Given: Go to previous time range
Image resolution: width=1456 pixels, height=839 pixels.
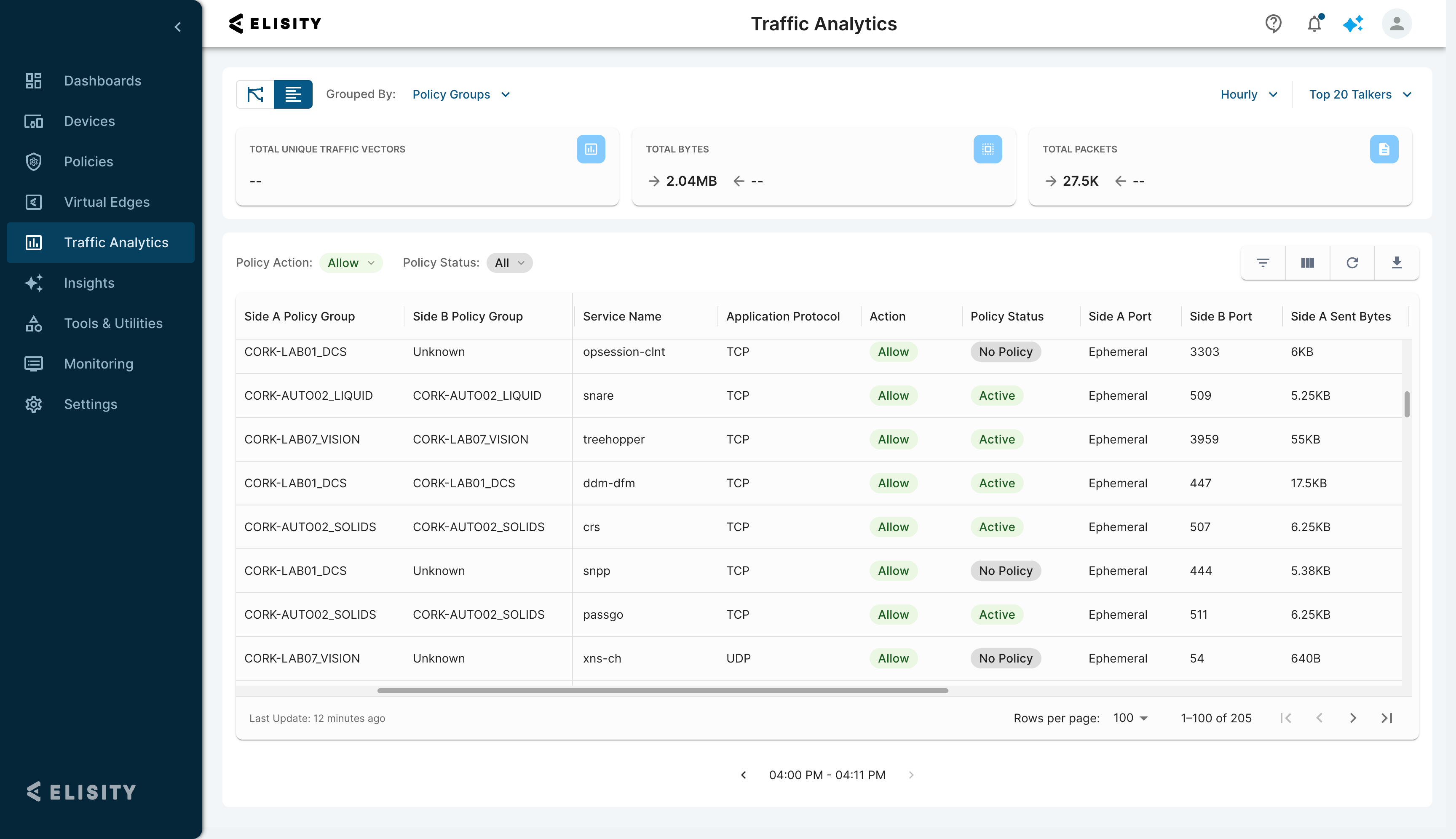Looking at the screenshot, I should 744,775.
